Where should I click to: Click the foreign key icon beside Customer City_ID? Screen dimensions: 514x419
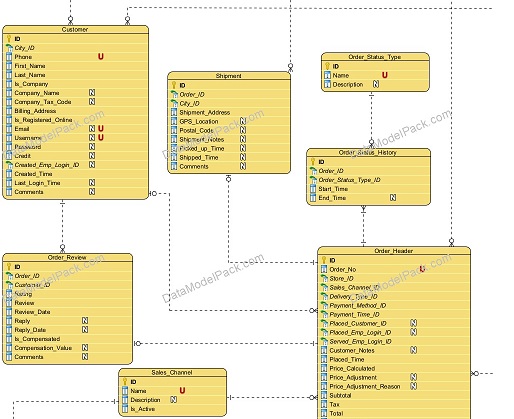point(9,48)
